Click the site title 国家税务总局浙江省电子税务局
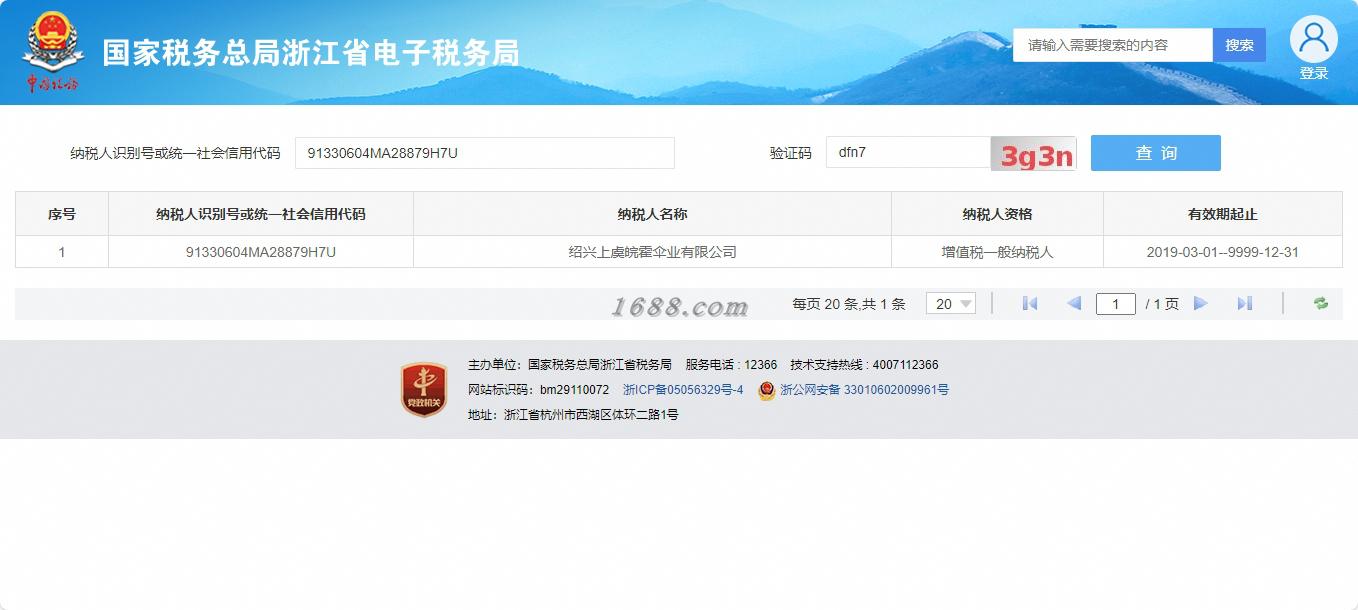 point(311,53)
